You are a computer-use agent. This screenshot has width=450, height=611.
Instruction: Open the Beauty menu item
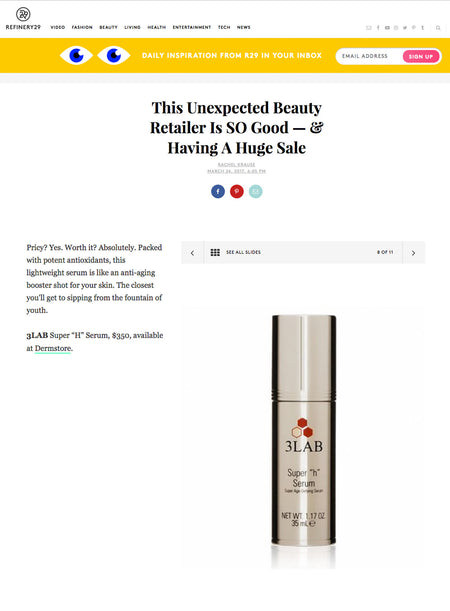click(108, 27)
